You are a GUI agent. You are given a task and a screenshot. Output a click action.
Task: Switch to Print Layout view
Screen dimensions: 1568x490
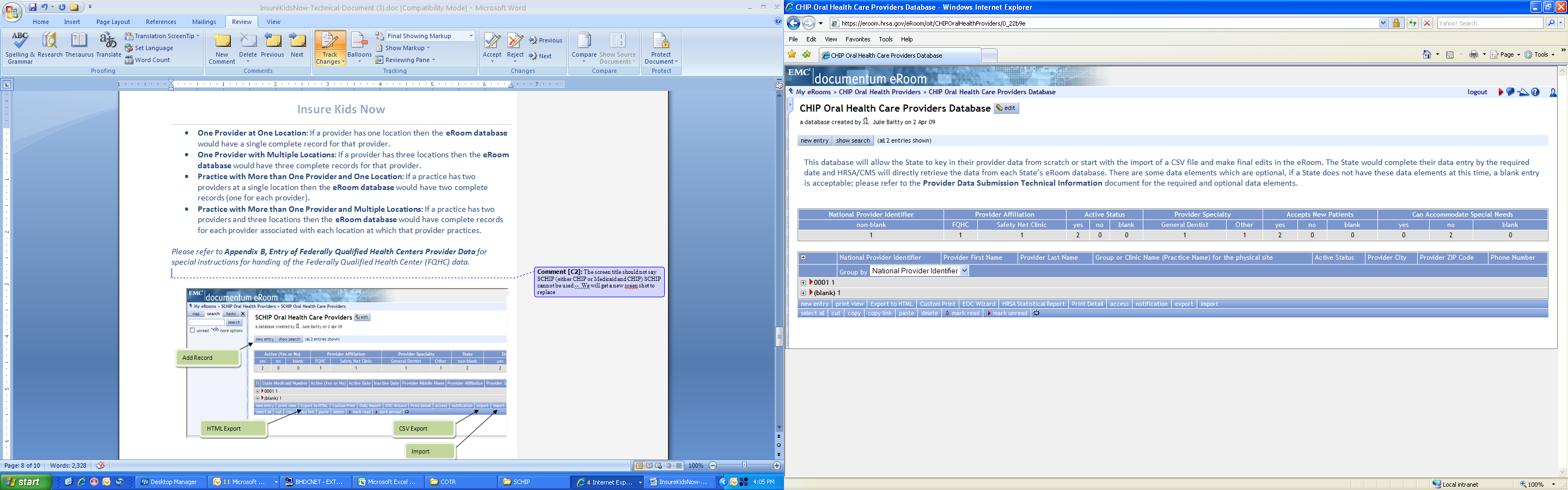coord(639,465)
